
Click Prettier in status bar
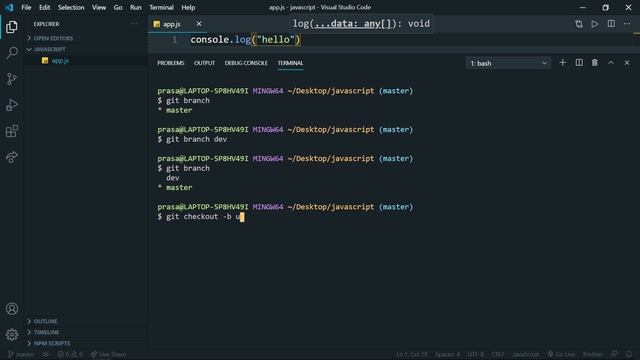592,354
